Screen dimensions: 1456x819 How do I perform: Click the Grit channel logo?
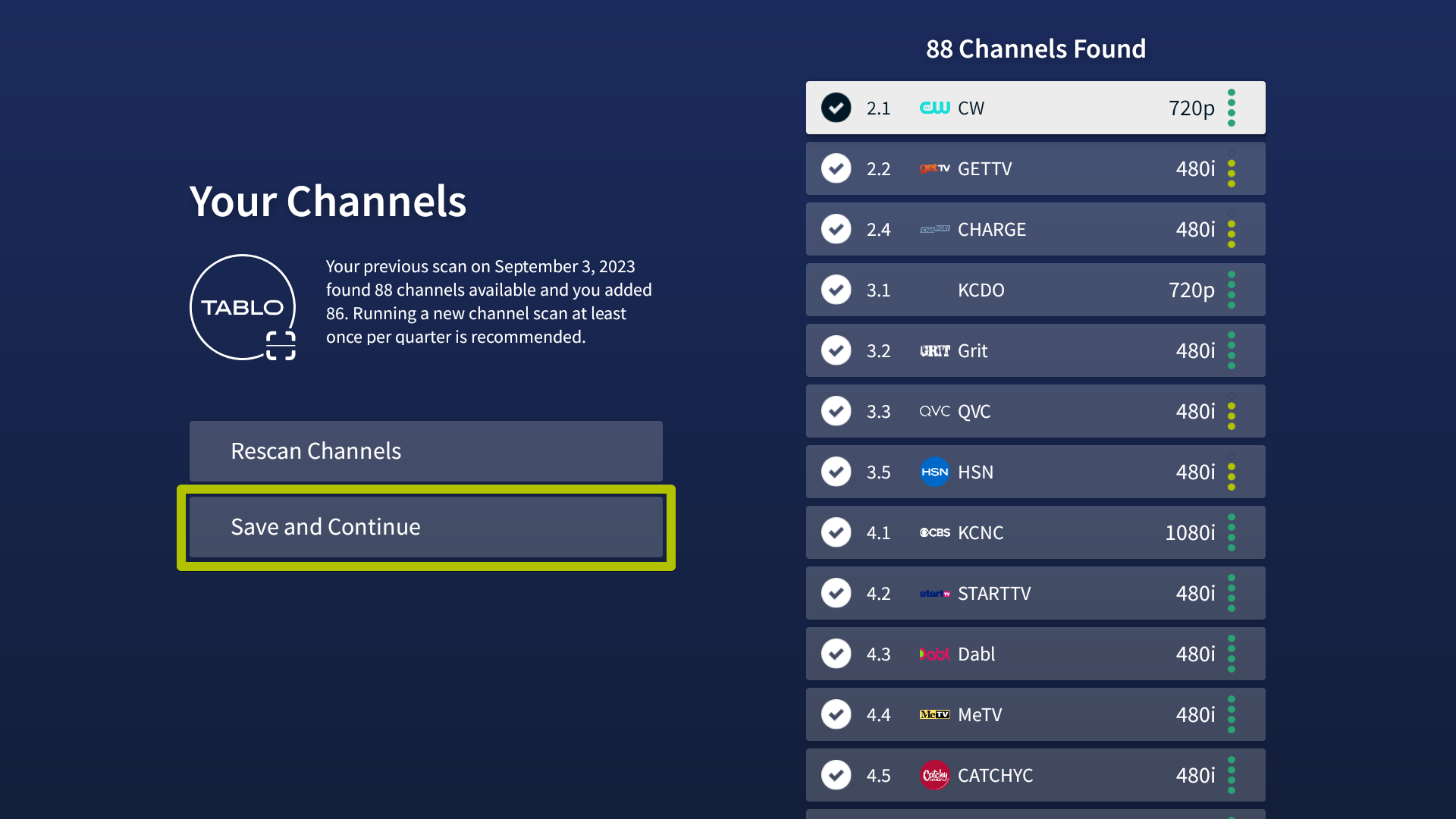[x=934, y=350]
